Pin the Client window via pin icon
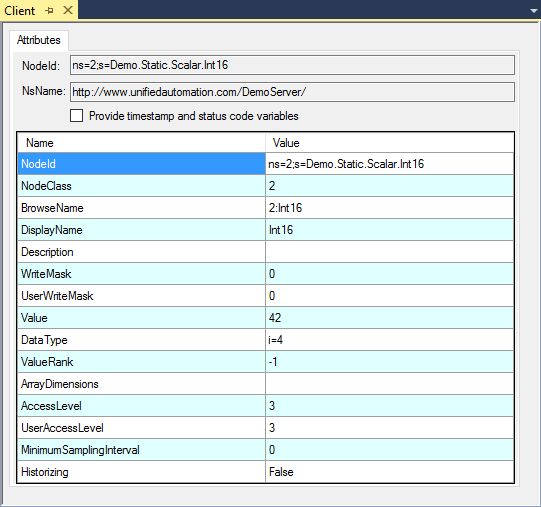 49,11
